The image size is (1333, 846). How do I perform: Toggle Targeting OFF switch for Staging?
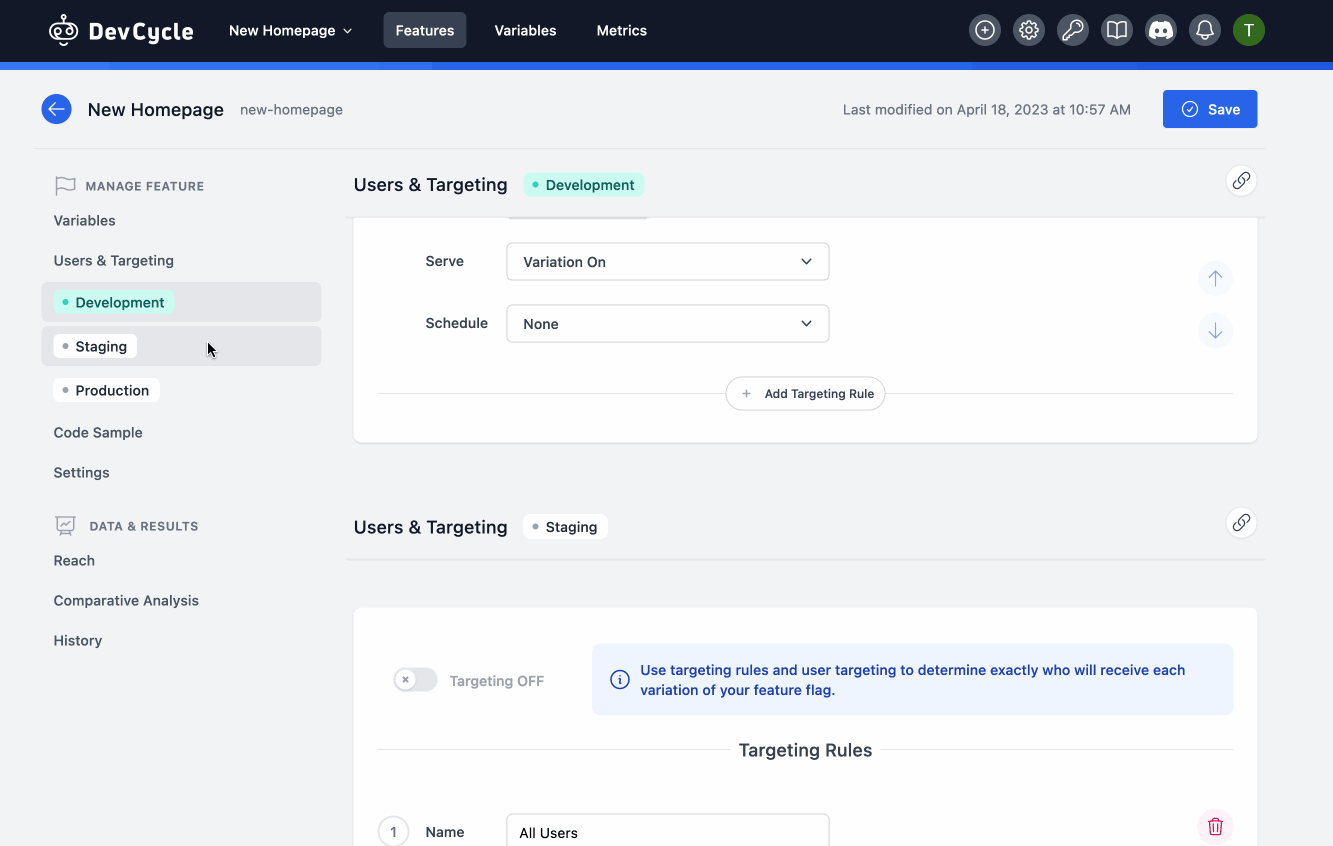click(415, 679)
